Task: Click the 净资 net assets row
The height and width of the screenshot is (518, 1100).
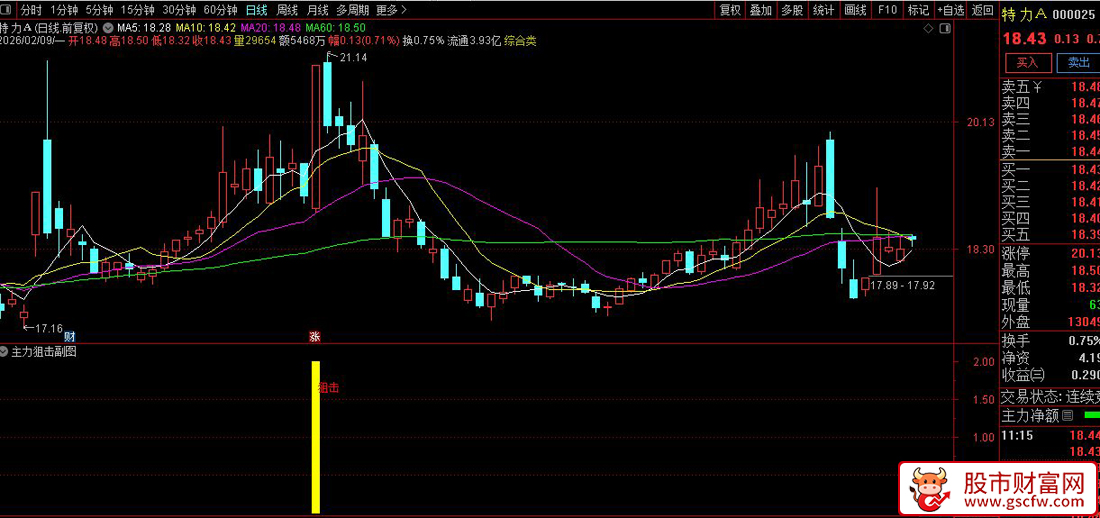Action: pos(1050,358)
